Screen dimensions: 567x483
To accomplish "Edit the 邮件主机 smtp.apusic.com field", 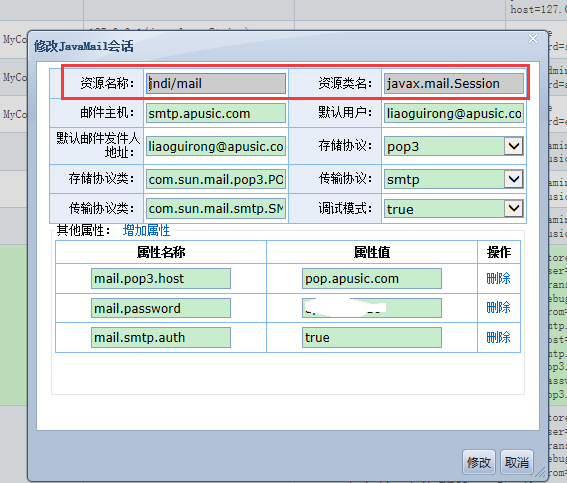I will (216, 113).
